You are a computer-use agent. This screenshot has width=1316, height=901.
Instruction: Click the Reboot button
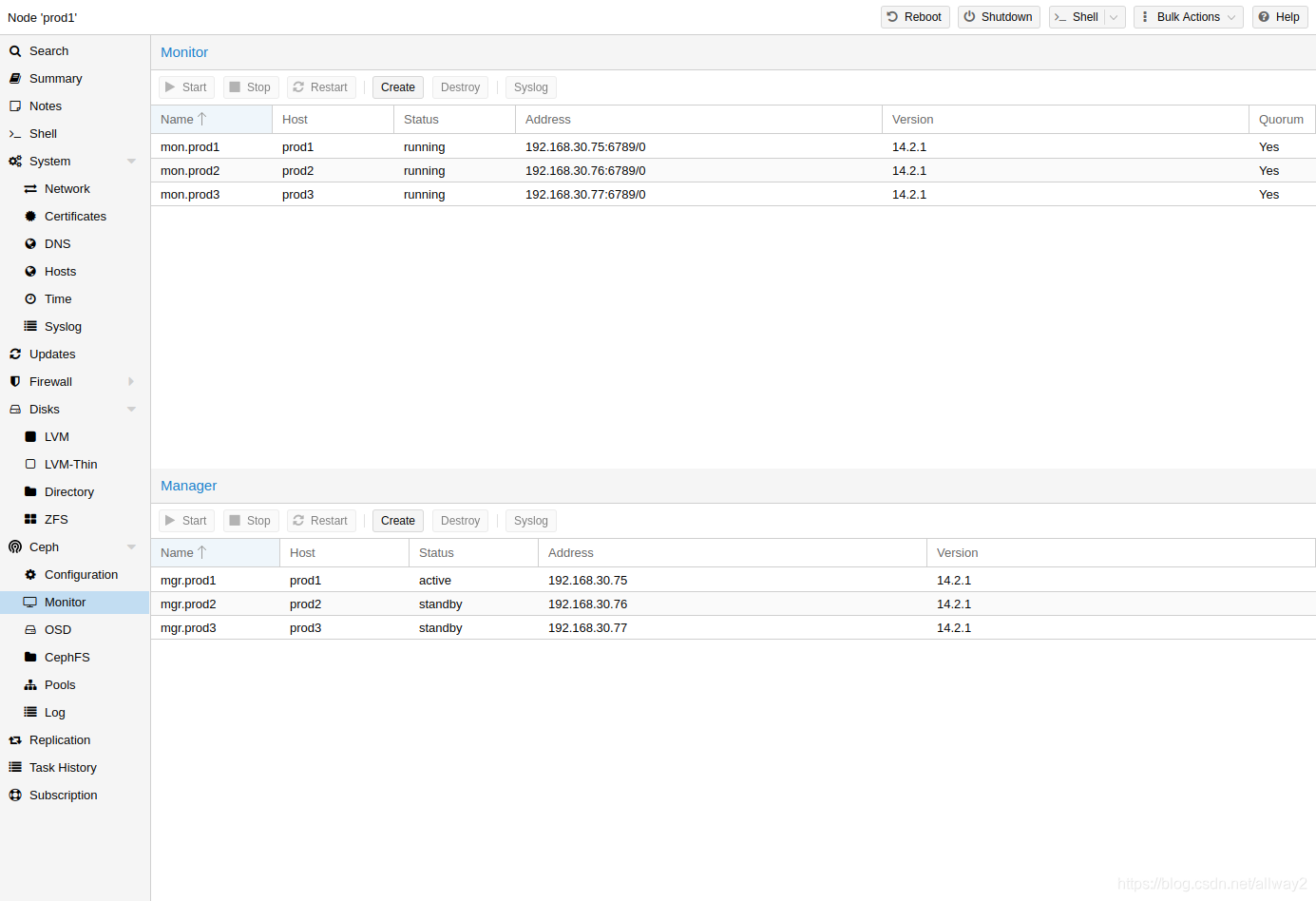[x=915, y=17]
